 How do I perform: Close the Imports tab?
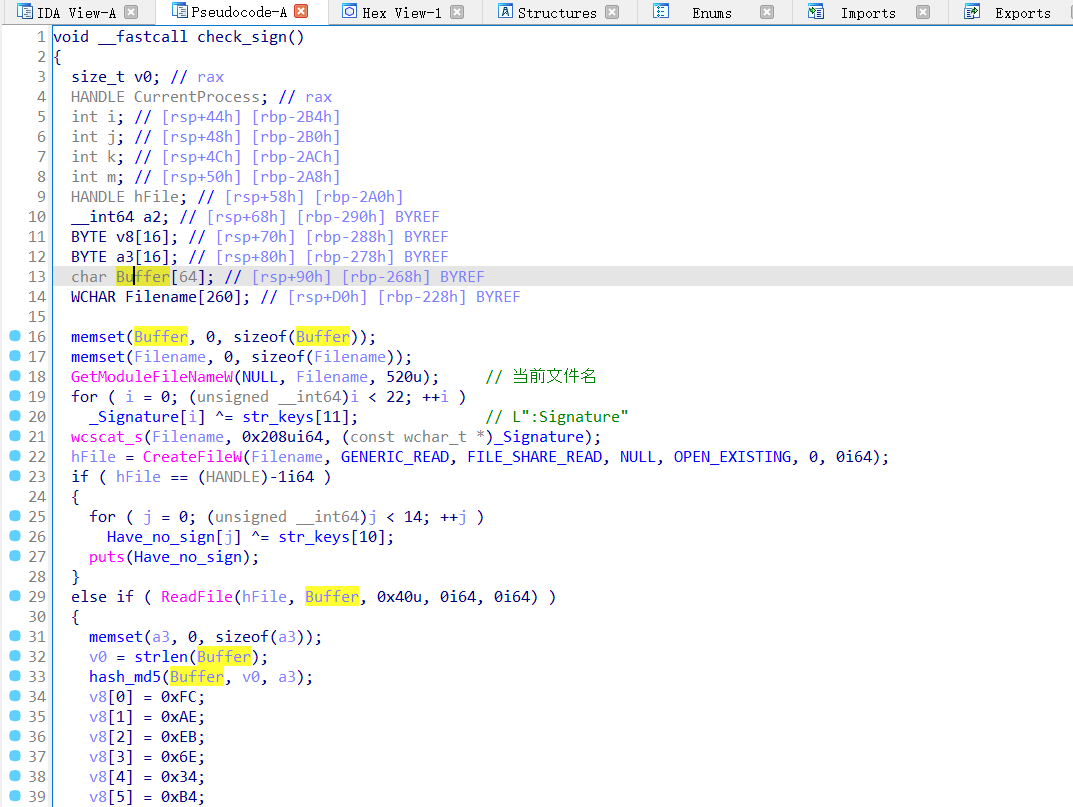tap(923, 12)
